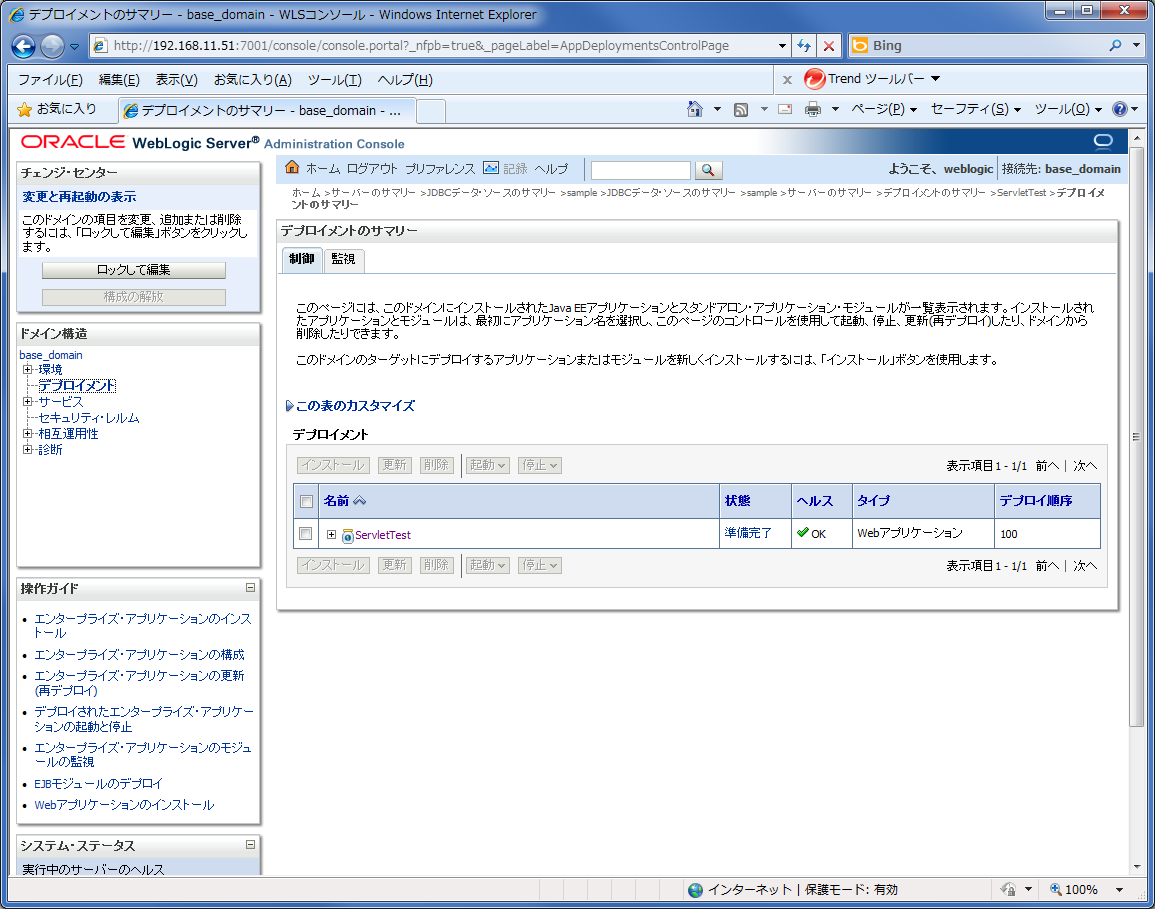Click the zoom level dropdown arrow
1155x909 pixels.
coord(1119,890)
